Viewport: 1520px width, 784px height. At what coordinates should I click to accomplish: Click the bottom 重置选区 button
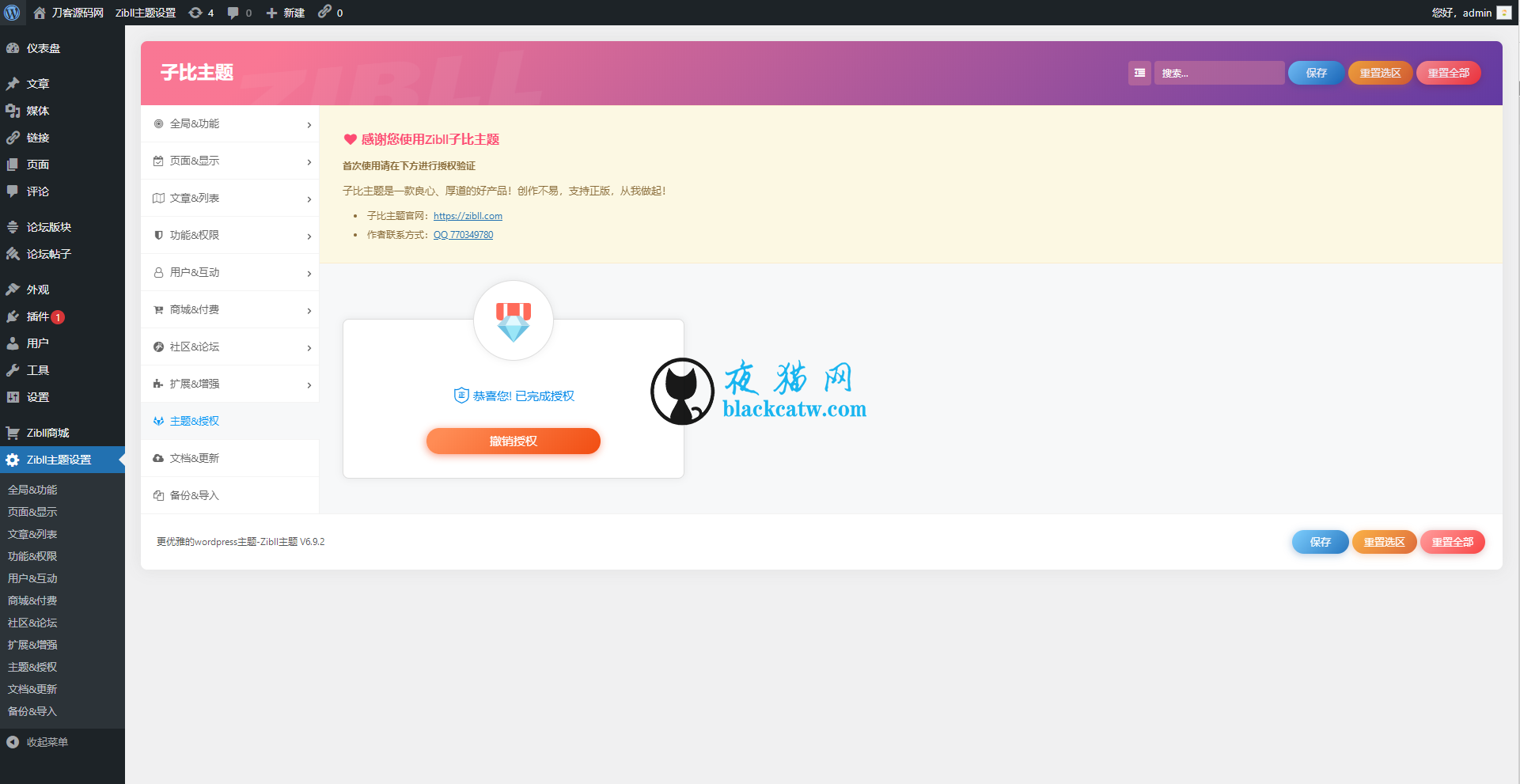click(x=1384, y=542)
